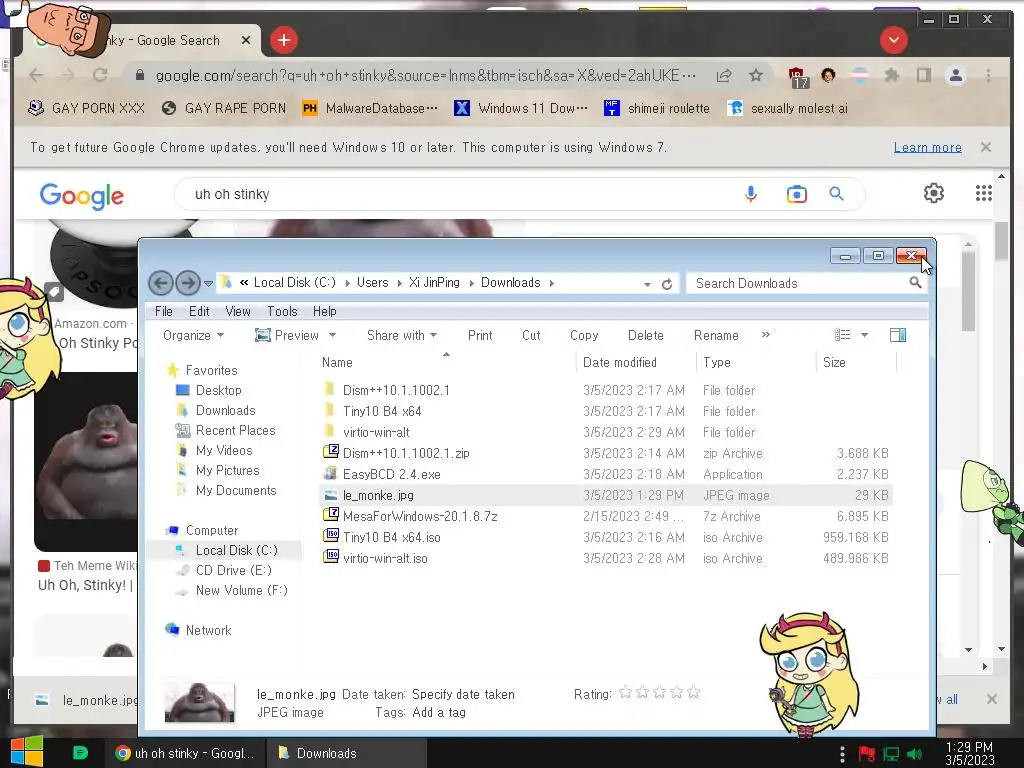1024x768 pixels.
Task: Open the Help menu in Explorer
Action: click(325, 312)
